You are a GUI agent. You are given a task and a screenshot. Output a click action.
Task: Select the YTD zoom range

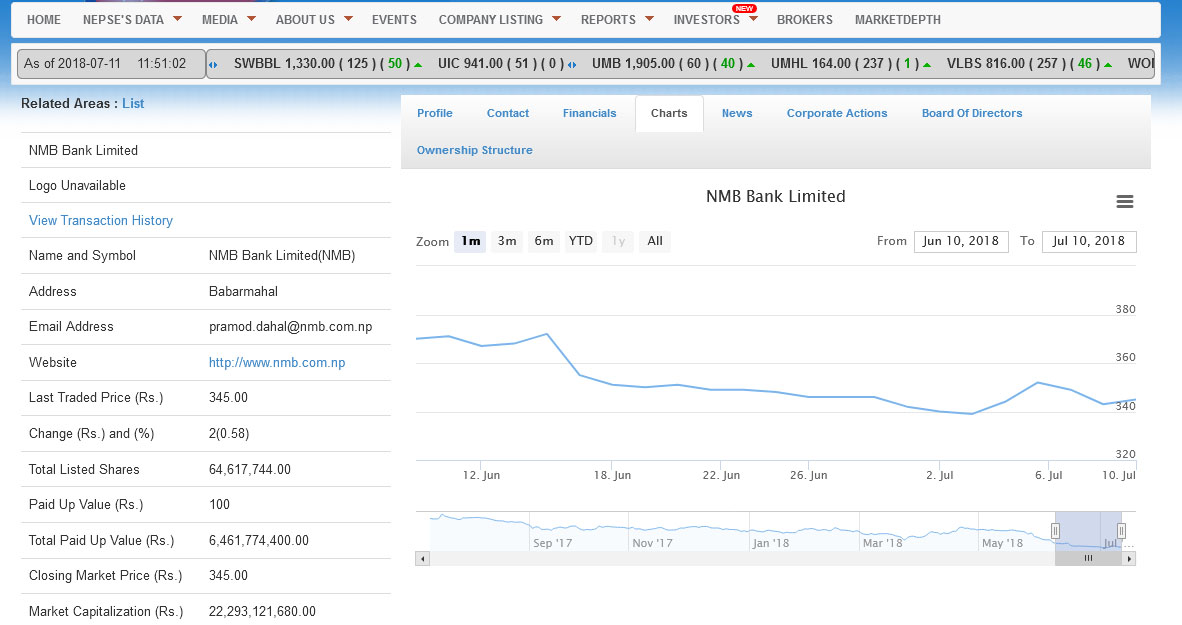[x=580, y=241]
